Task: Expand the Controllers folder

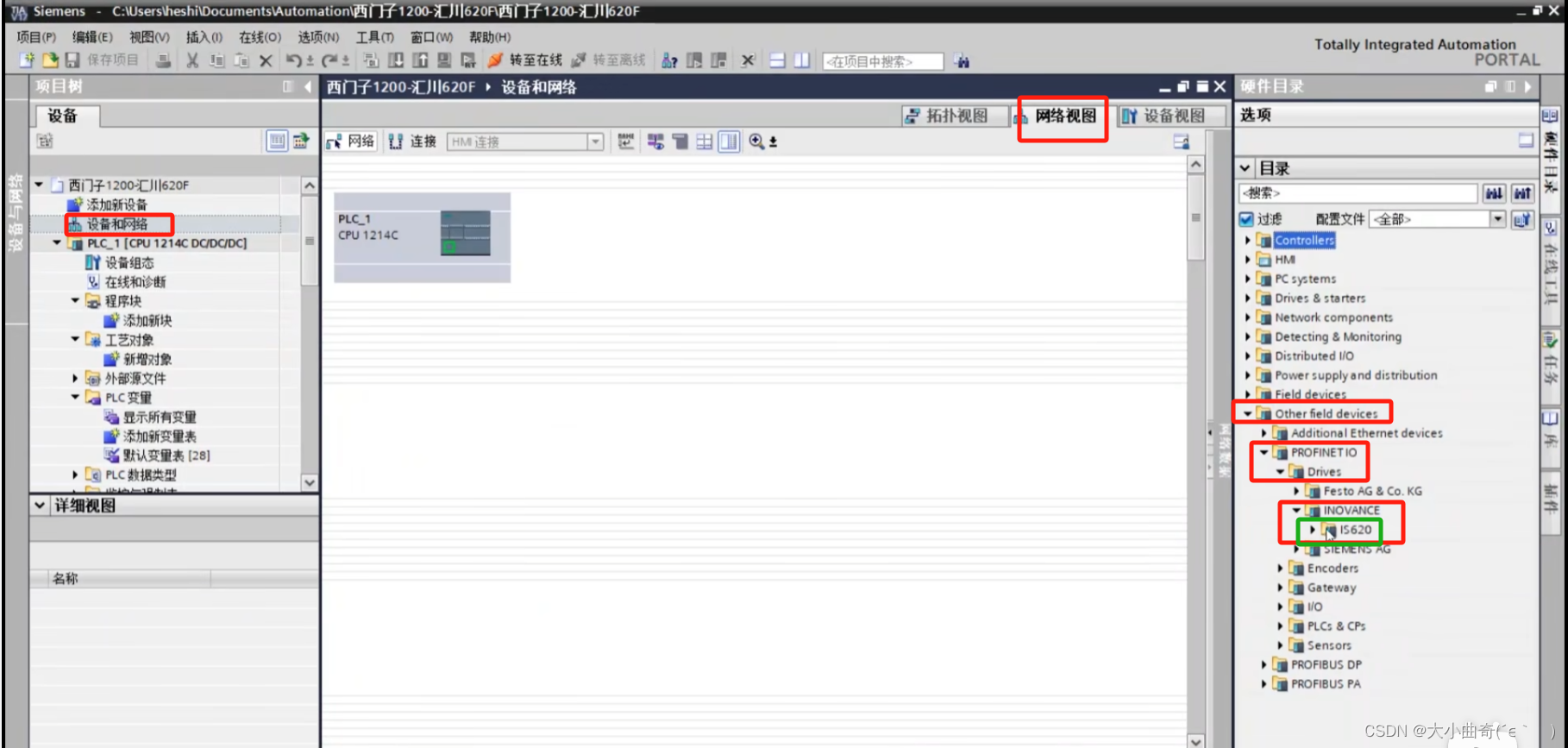Action: click(x=1247, y=241)
